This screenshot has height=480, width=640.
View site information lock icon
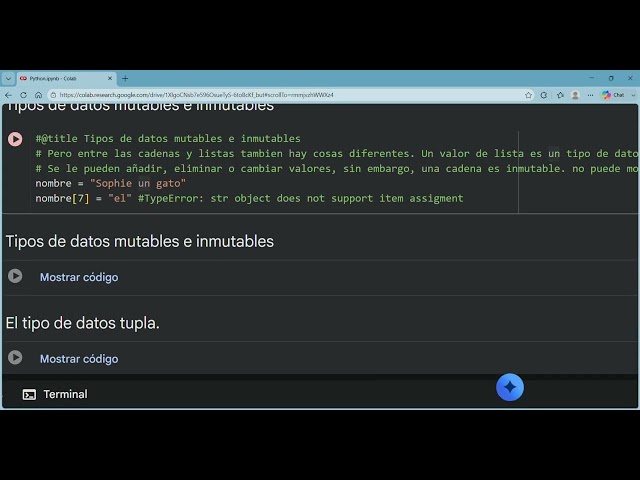click(x=53, y=95)
